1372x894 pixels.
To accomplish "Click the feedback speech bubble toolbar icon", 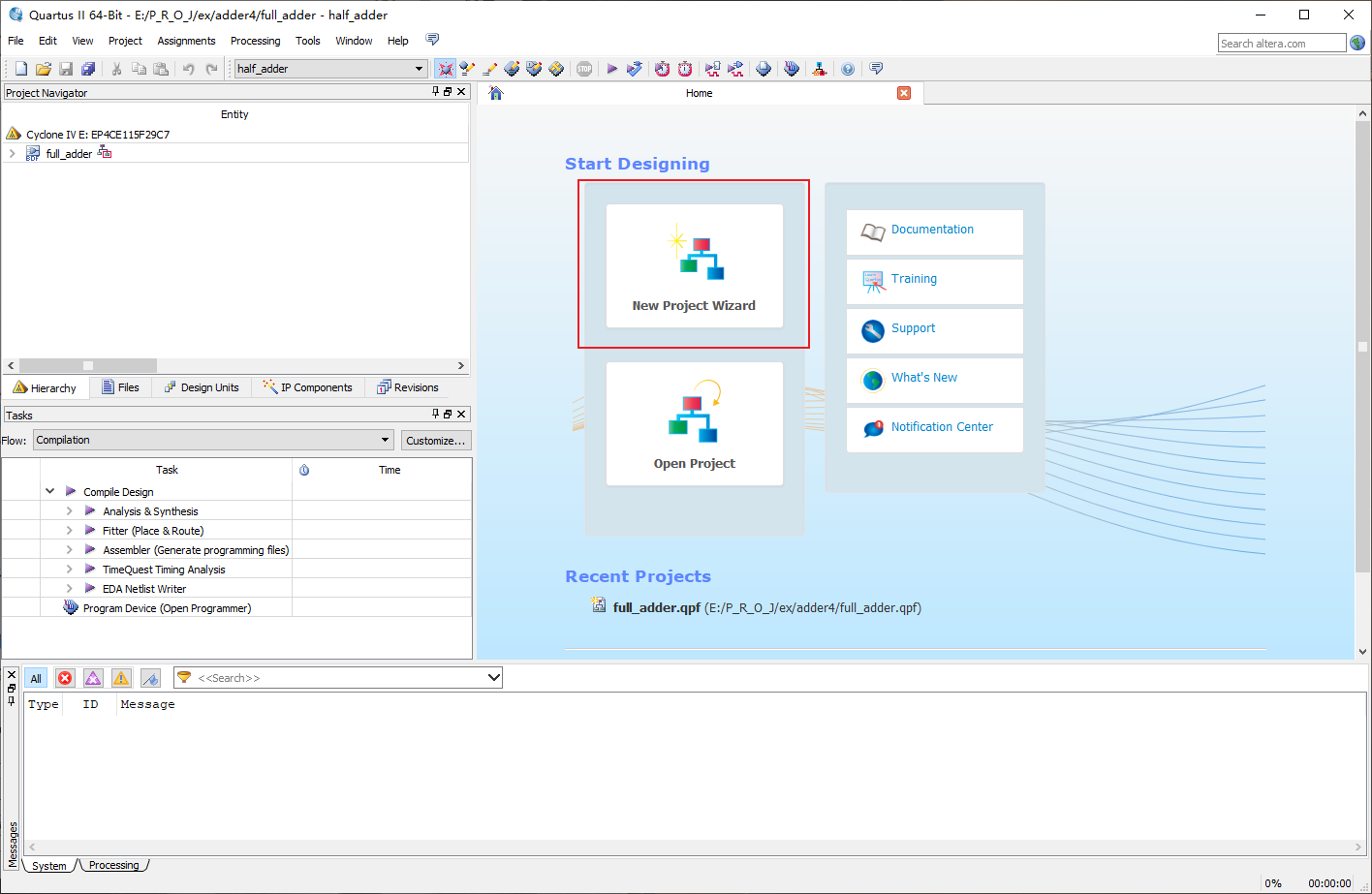I will click(x=876, y=69).
